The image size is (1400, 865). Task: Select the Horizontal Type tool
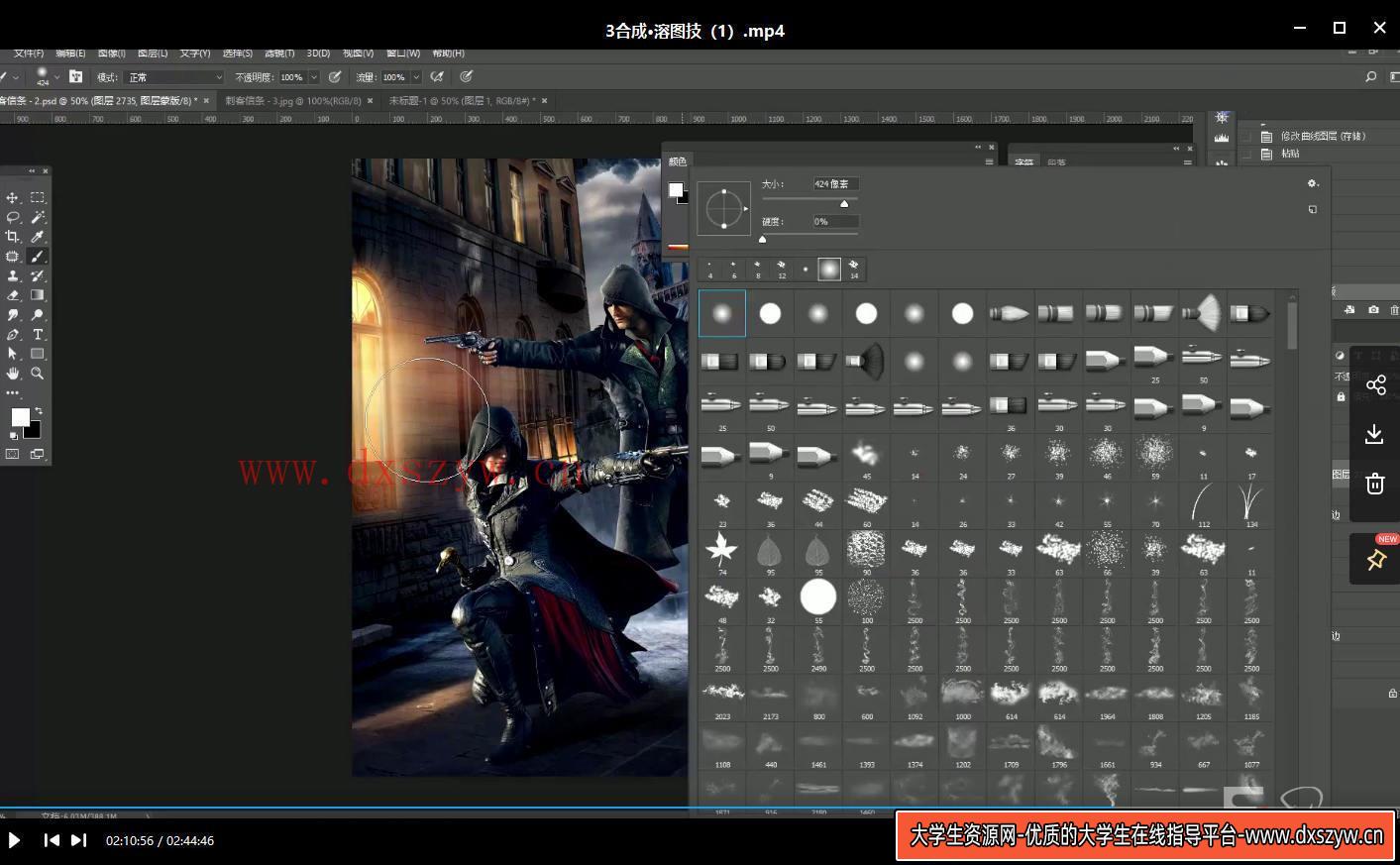tap(38, 335)
